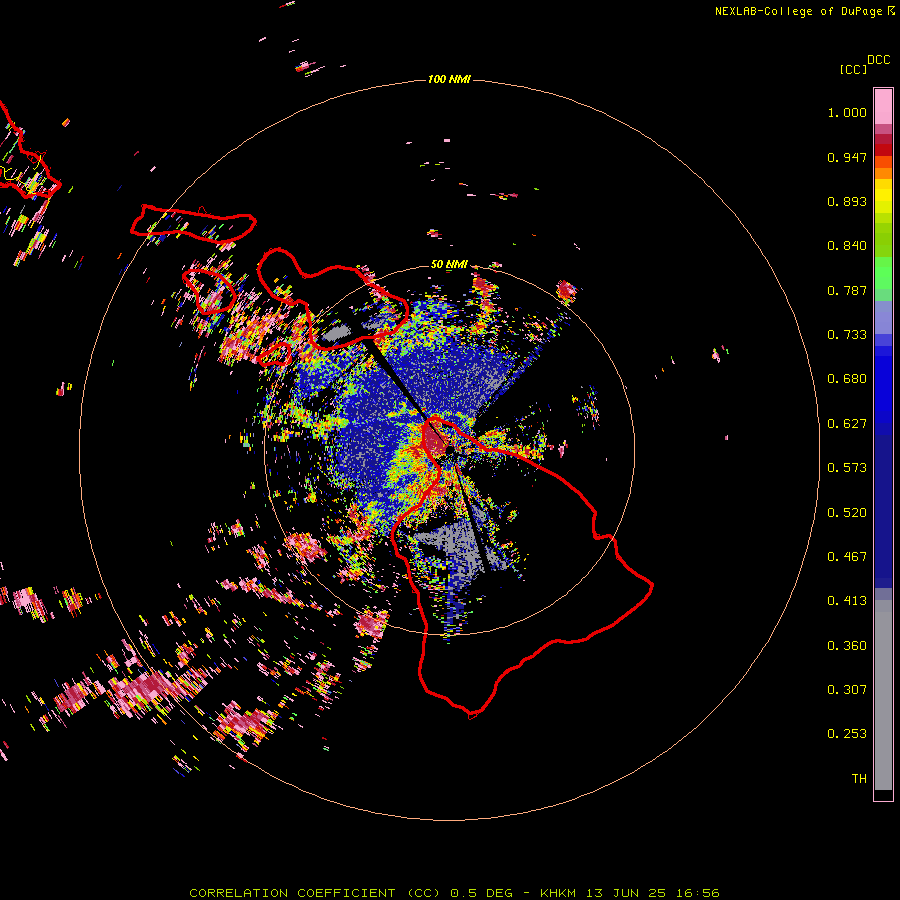Select the 0.733 scale value
The height and width of the screenshot is (900, 900).
pyautogui.click(x=847, y=335)
